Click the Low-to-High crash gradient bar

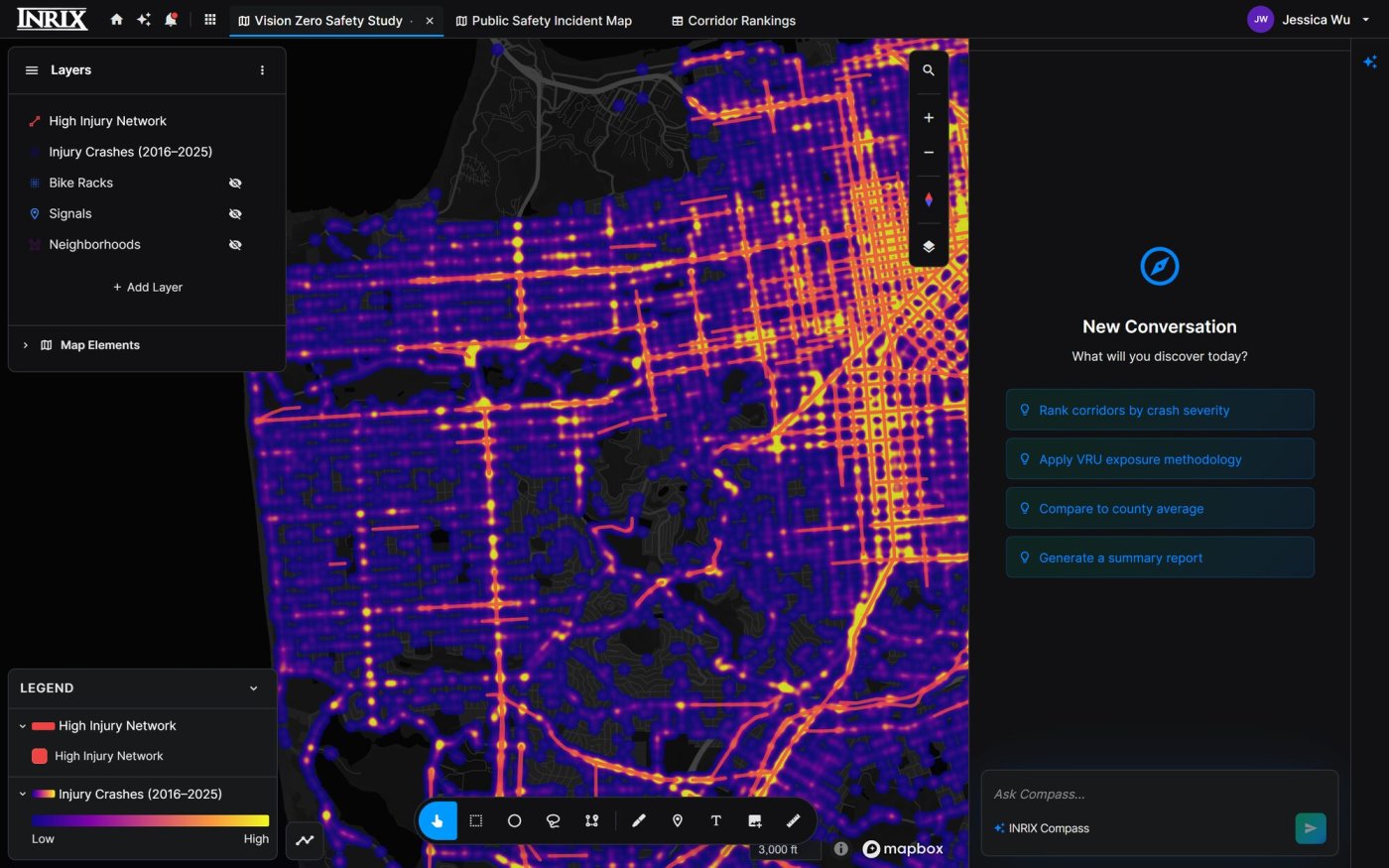[x=150, y=820]
